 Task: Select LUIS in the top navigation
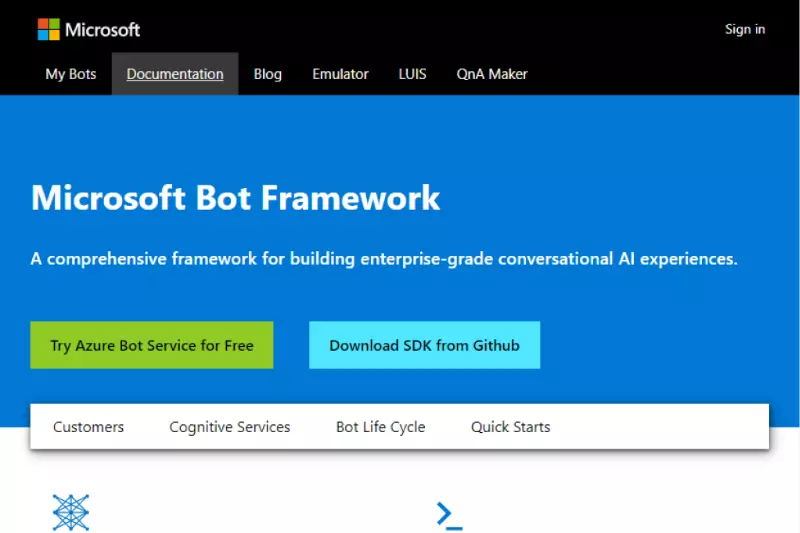[x=412, y=74]
